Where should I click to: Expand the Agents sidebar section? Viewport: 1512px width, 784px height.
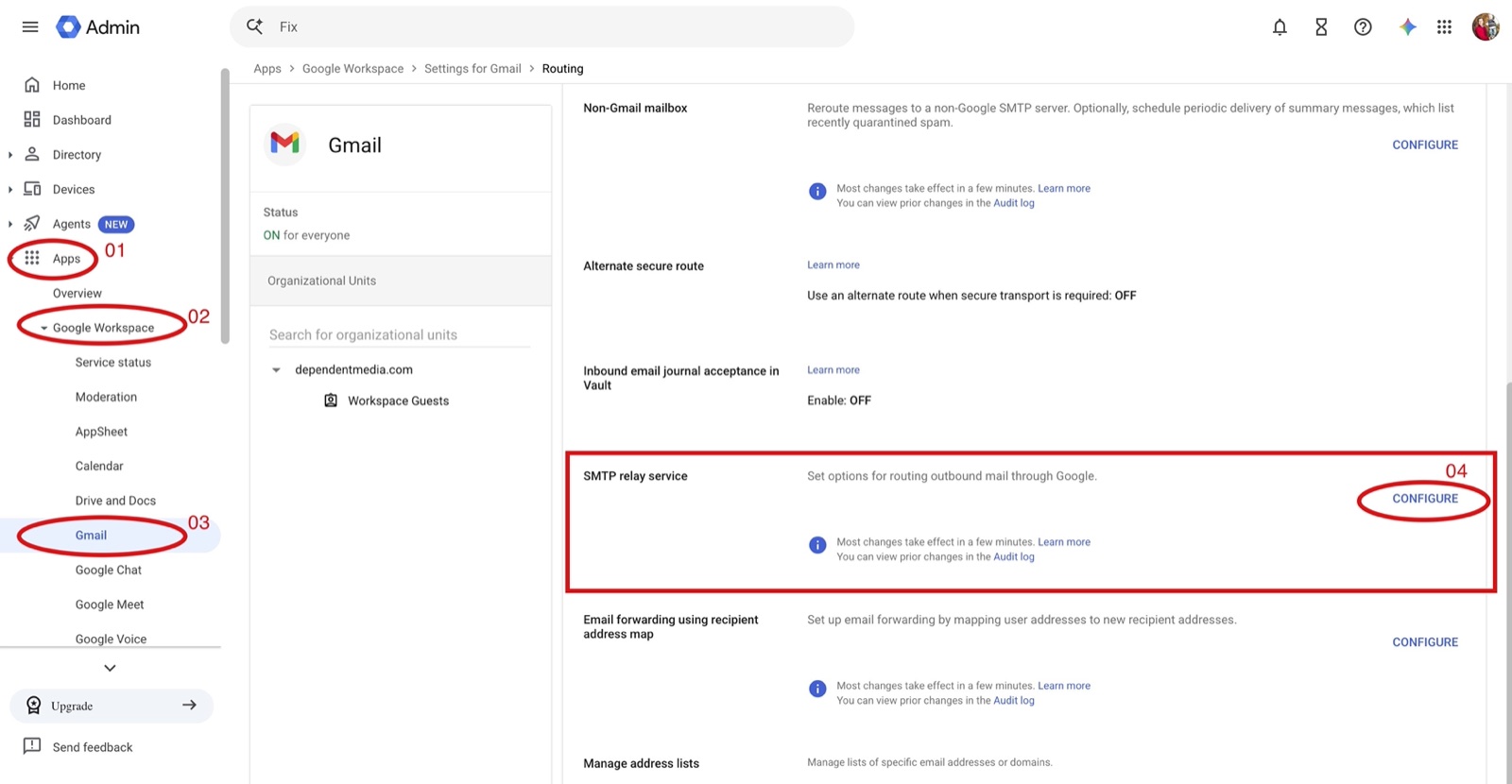click(10, 224)
